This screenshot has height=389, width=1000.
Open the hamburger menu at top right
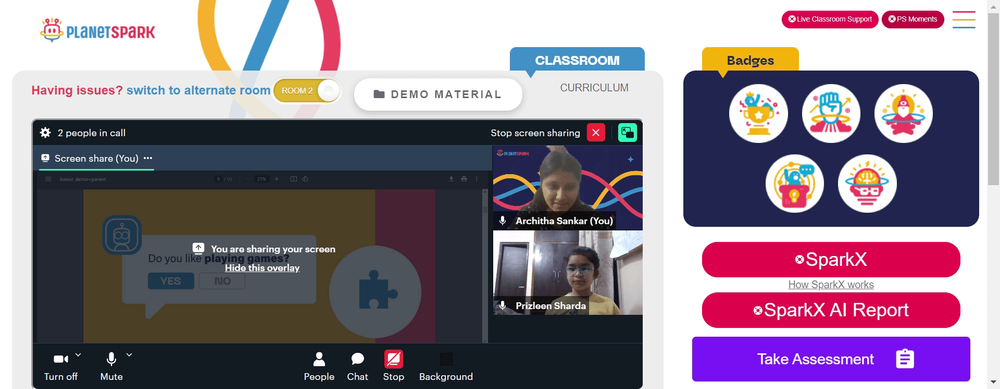pyautogui.click(x=964, y=20)
